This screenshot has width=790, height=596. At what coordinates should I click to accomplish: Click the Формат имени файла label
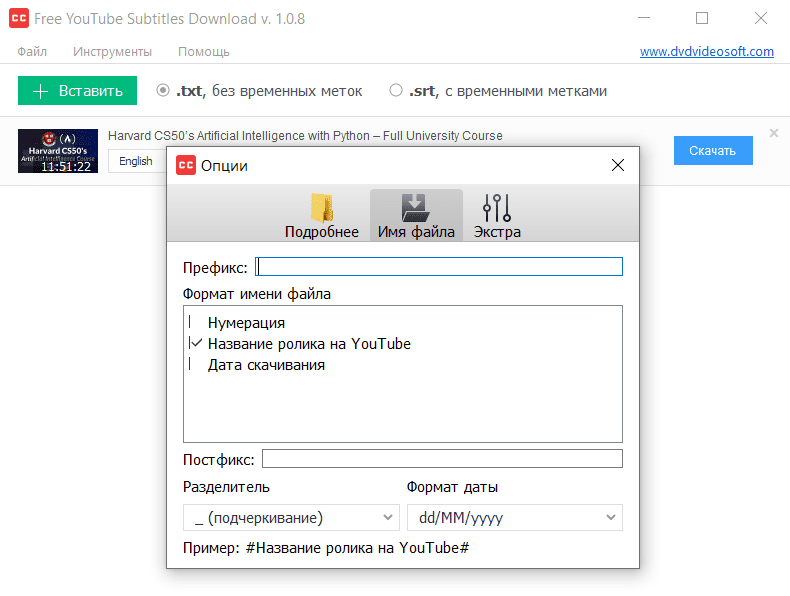257,294
